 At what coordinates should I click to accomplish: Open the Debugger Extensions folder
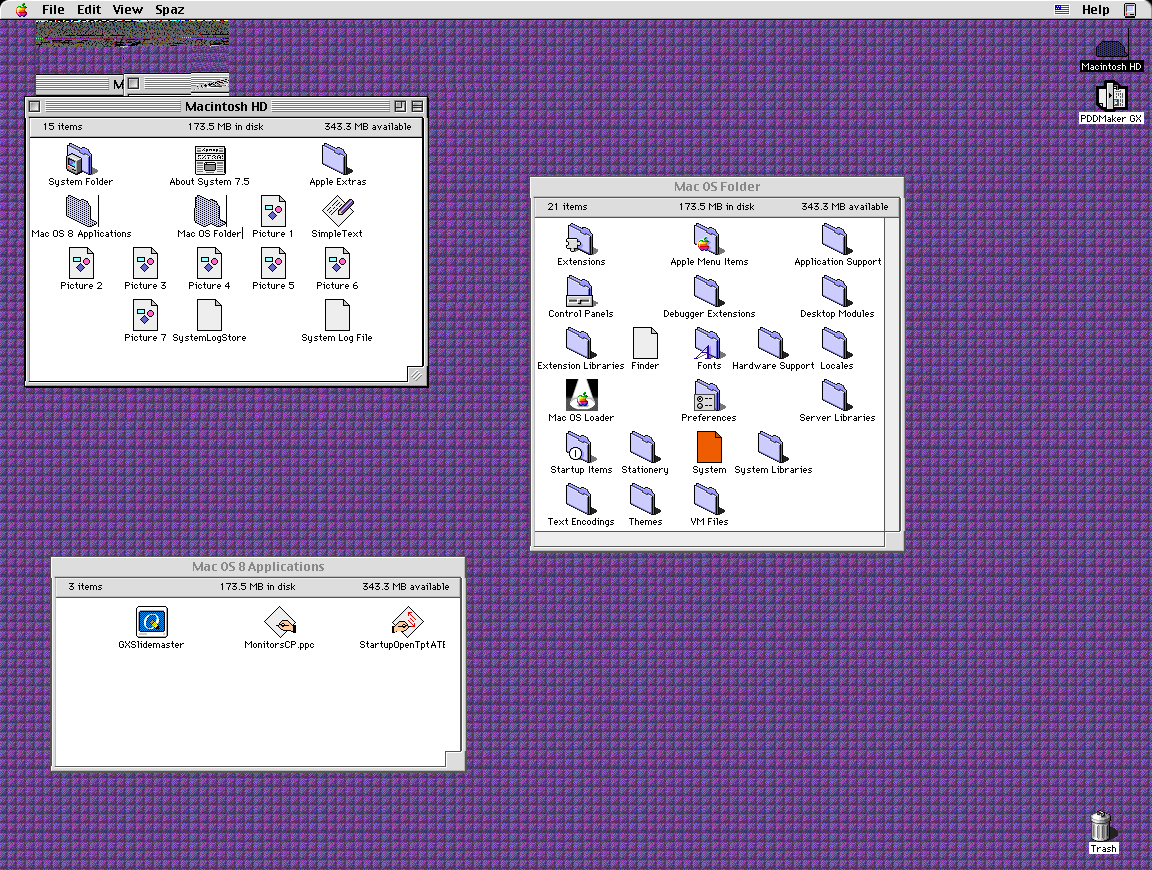point(708,292)
